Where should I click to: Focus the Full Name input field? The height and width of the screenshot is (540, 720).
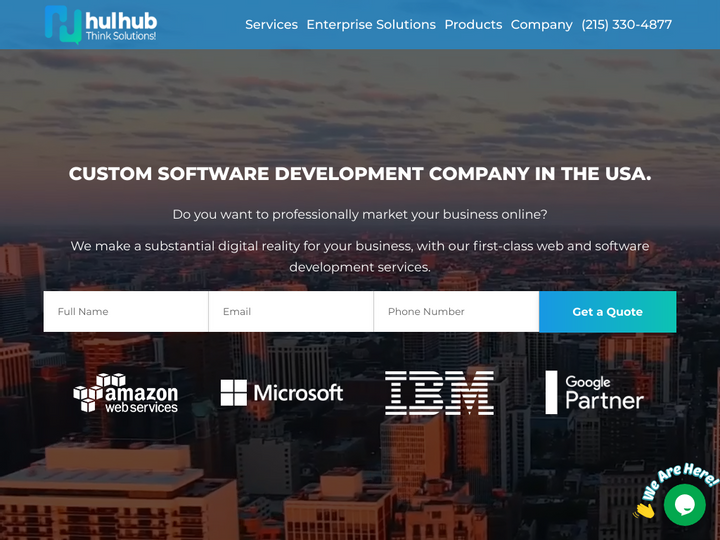click(x=126, y=312)
